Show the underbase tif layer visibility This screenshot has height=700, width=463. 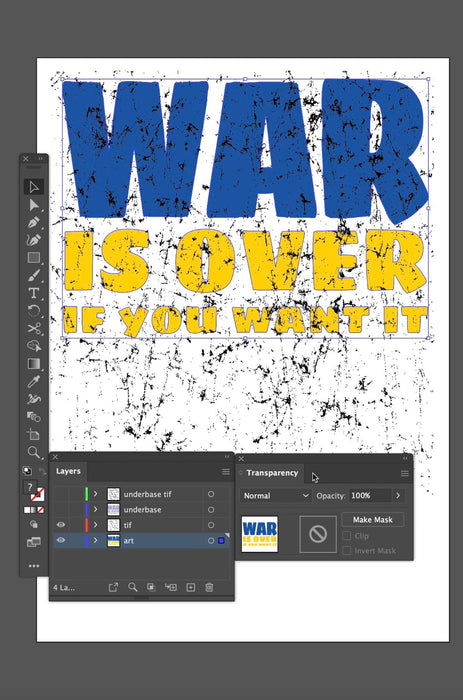click(x=61, y=494)
